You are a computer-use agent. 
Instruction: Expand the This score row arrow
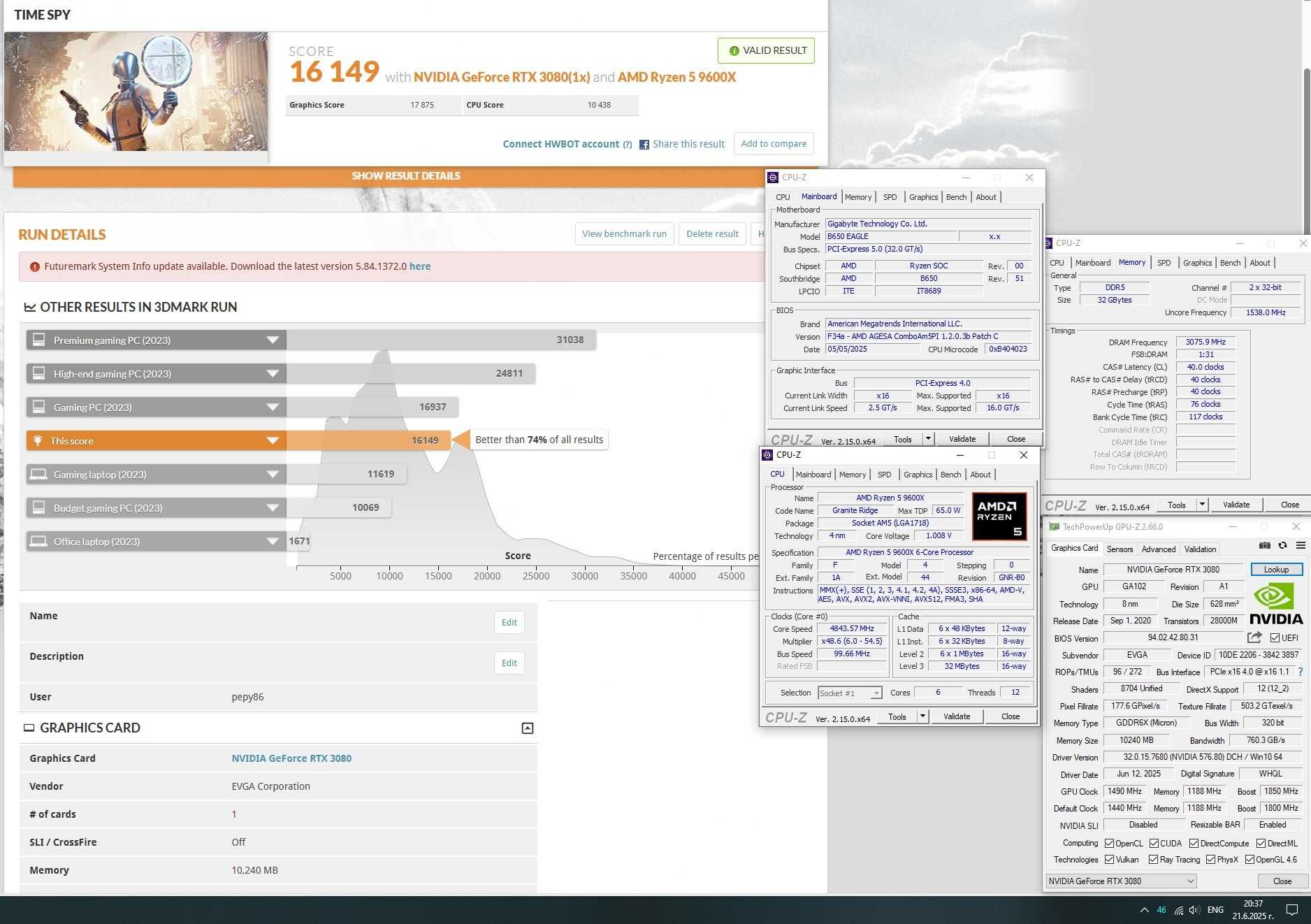273,441
